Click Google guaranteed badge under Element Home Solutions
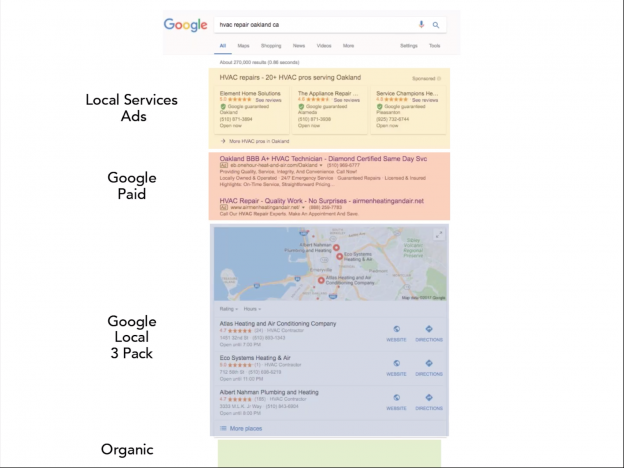 (244, 107)
